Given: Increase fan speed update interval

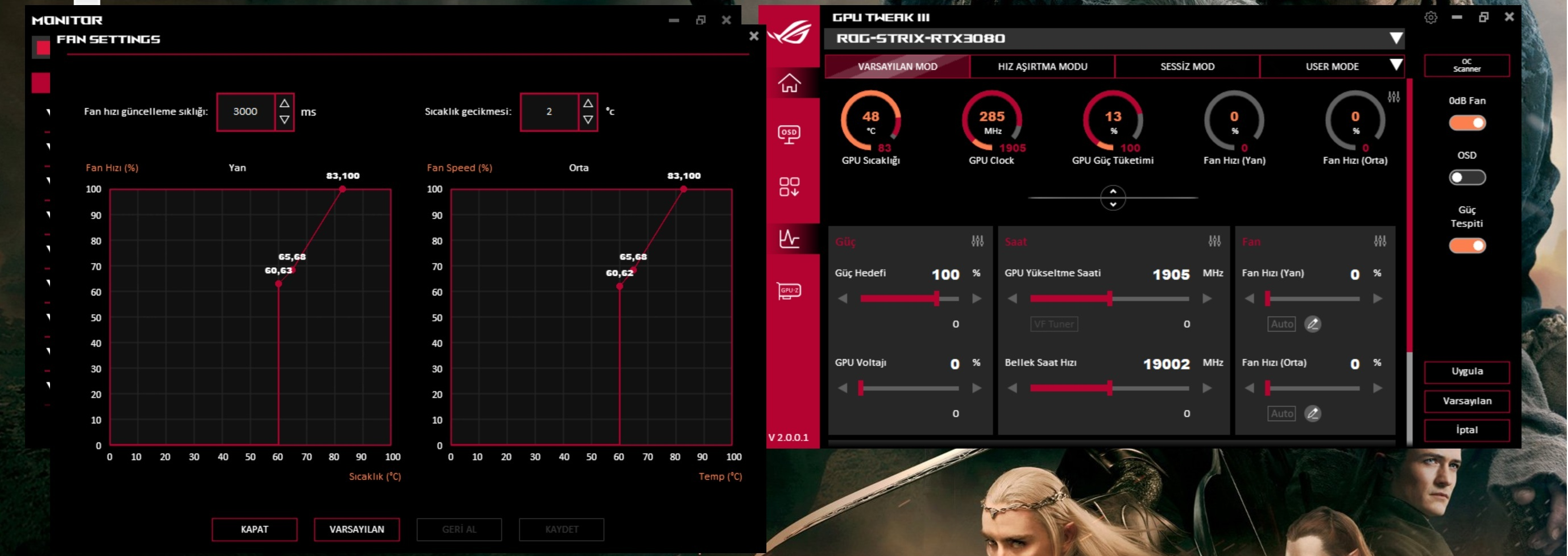Looking at the screenshot, I should 284,103.
